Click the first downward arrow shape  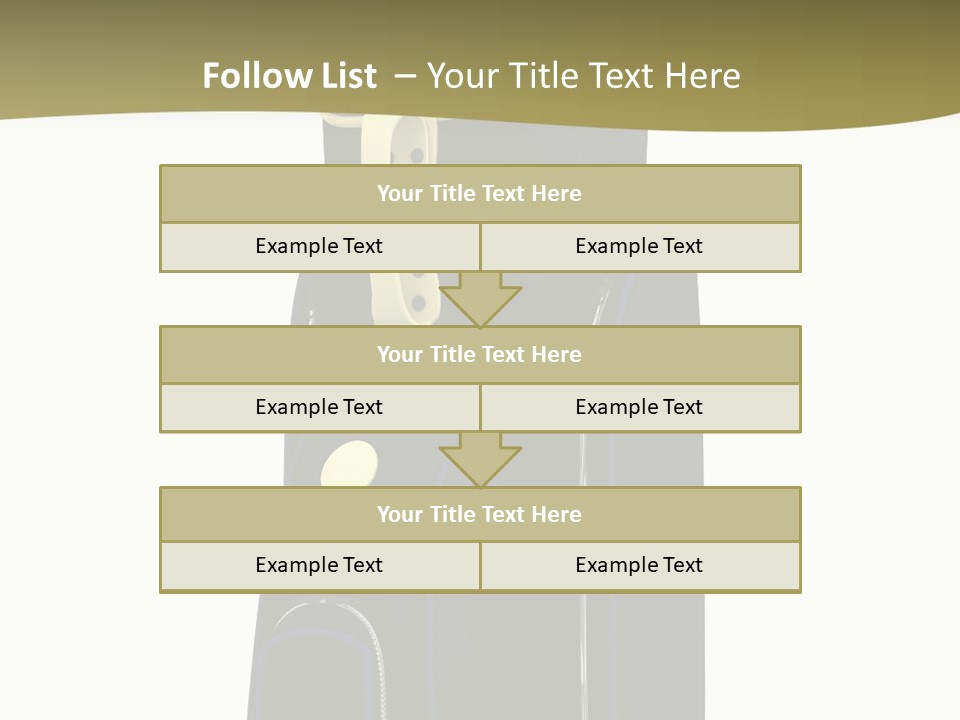click(x=480, y=298)
